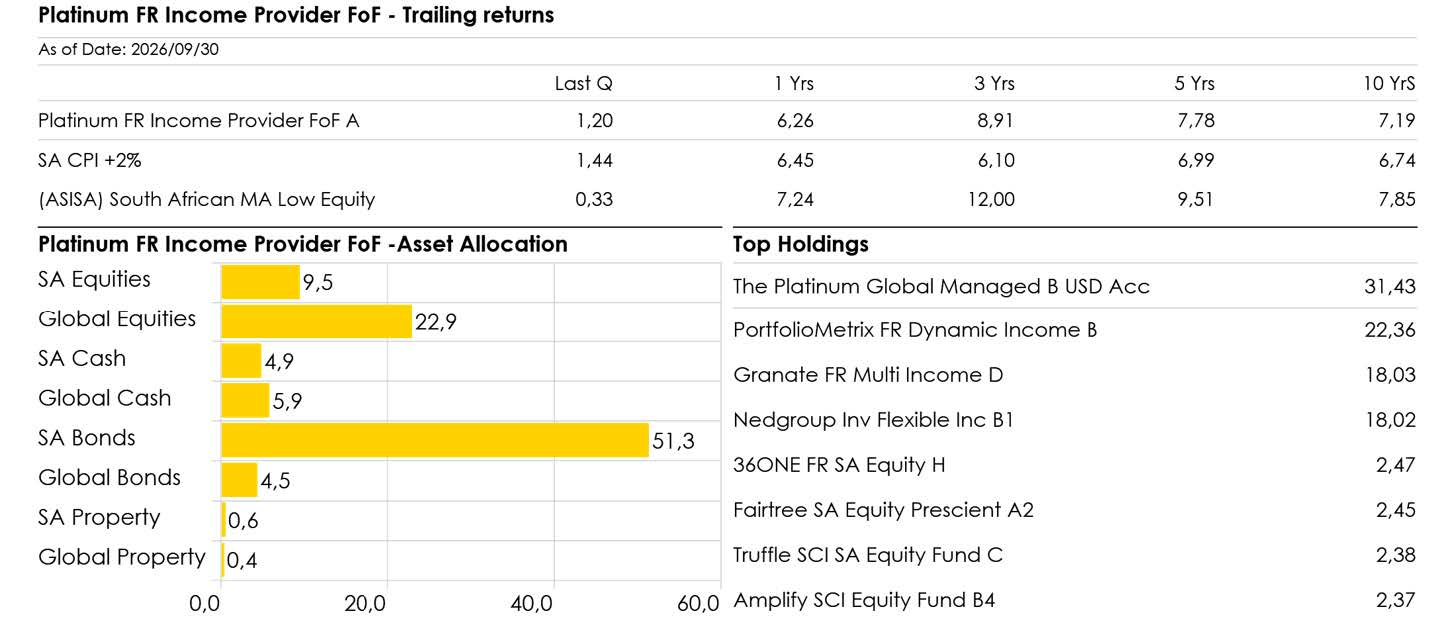Select Fairtree SA Equity Prescient A2 holding
Viewport: 1454px width, 625px height.
pyautogui.click(x=884, y=510)
